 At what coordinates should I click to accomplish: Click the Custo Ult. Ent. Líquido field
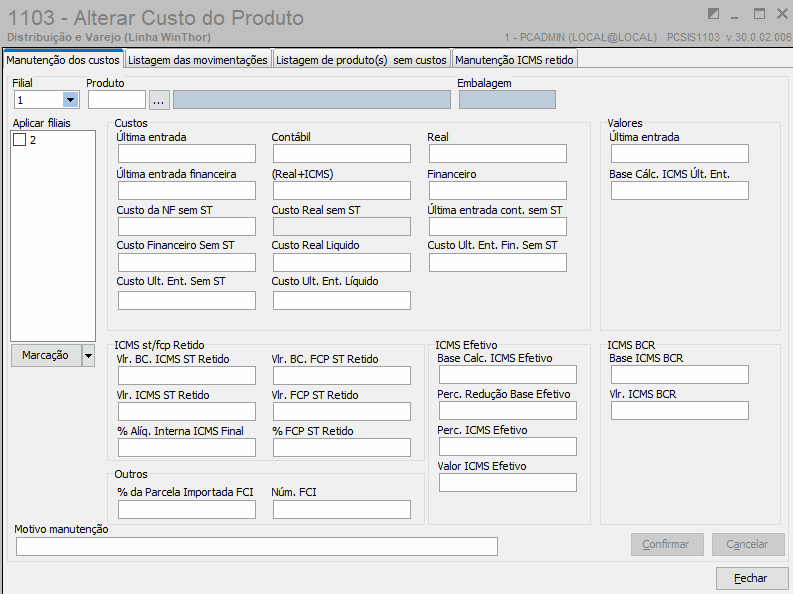(342, 300)
